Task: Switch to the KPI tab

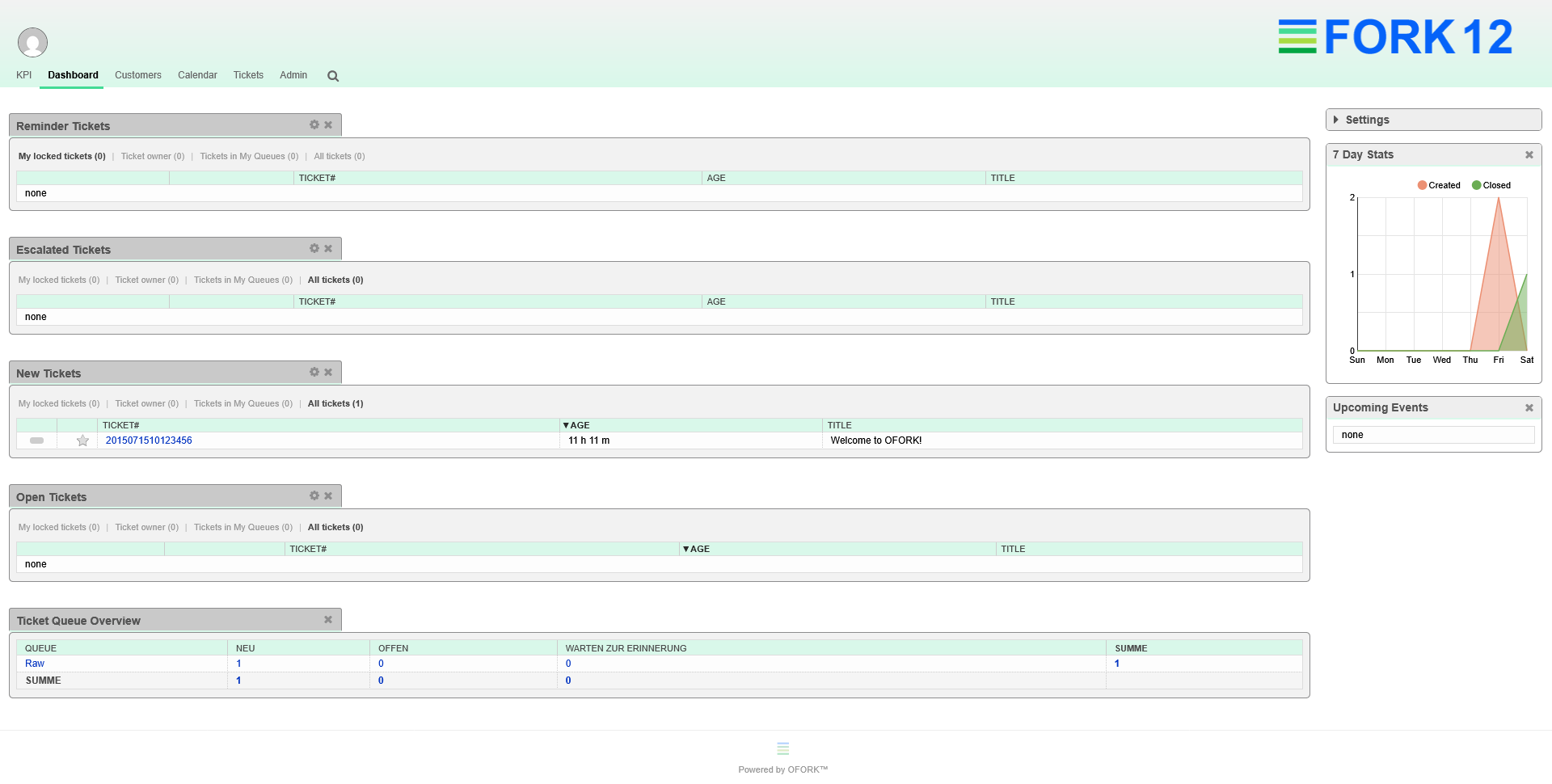Action: pos(23,75)
